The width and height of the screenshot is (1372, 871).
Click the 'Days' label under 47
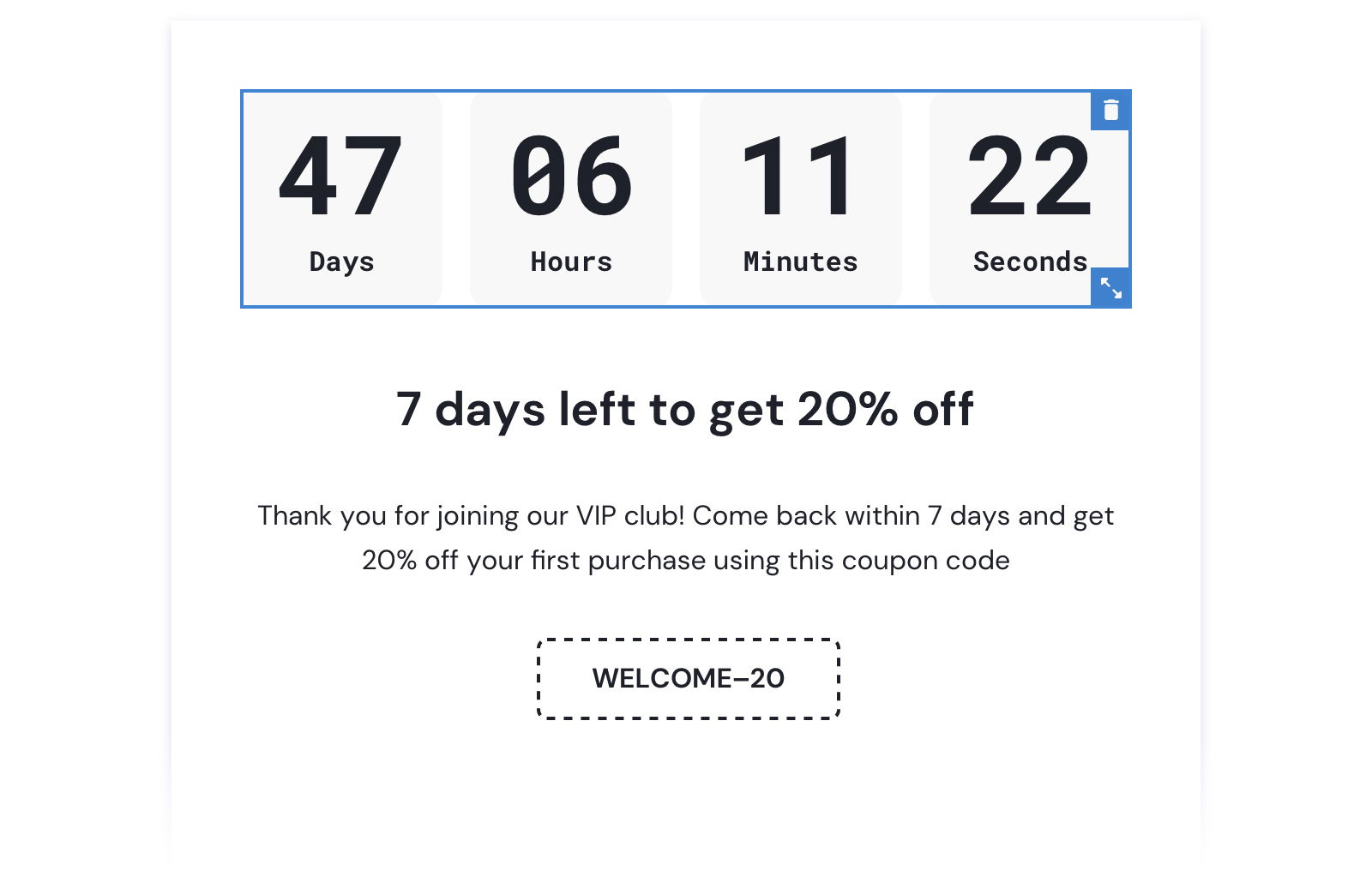click(x=341, y=262)
